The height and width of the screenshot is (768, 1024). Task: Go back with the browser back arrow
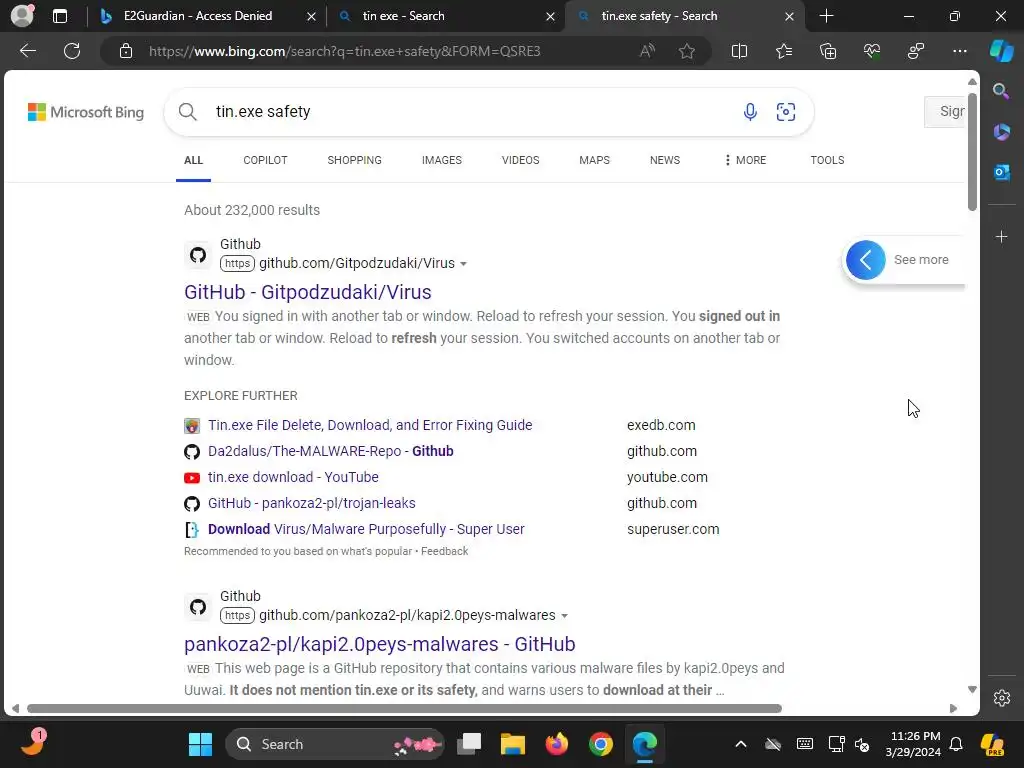click(27, 51)
